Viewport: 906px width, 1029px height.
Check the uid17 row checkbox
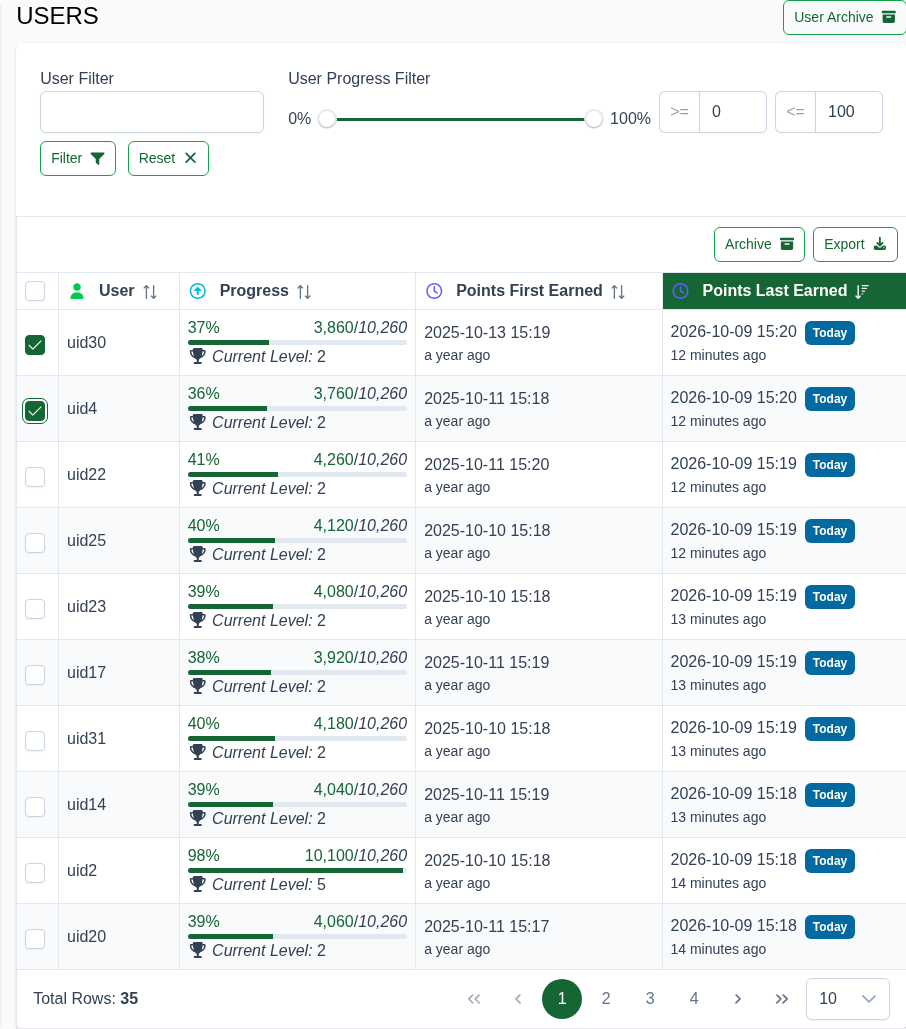pyautogui.click(x=35, y=675)
